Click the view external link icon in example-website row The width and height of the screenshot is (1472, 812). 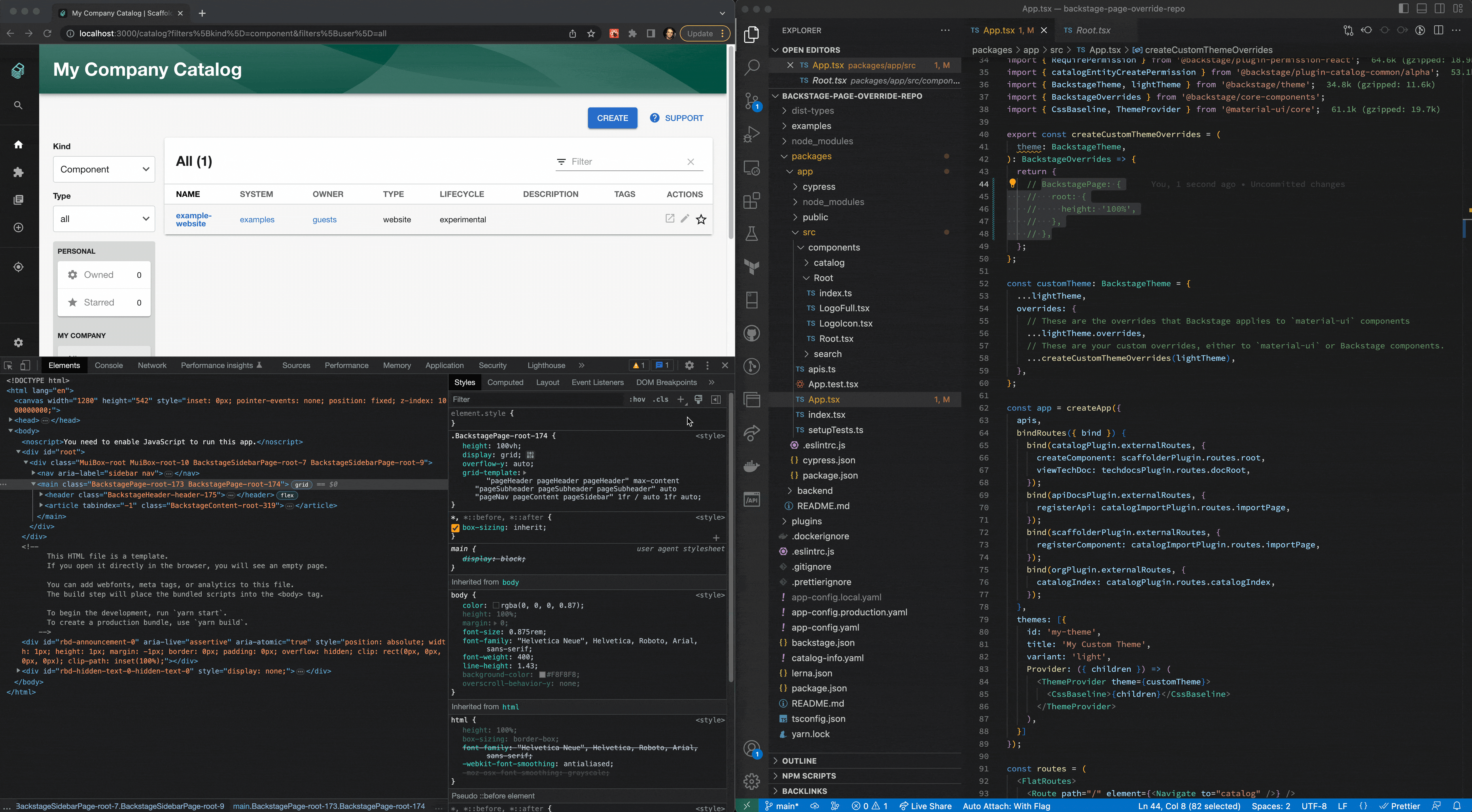pyautogui.click(x=670, y=219)
